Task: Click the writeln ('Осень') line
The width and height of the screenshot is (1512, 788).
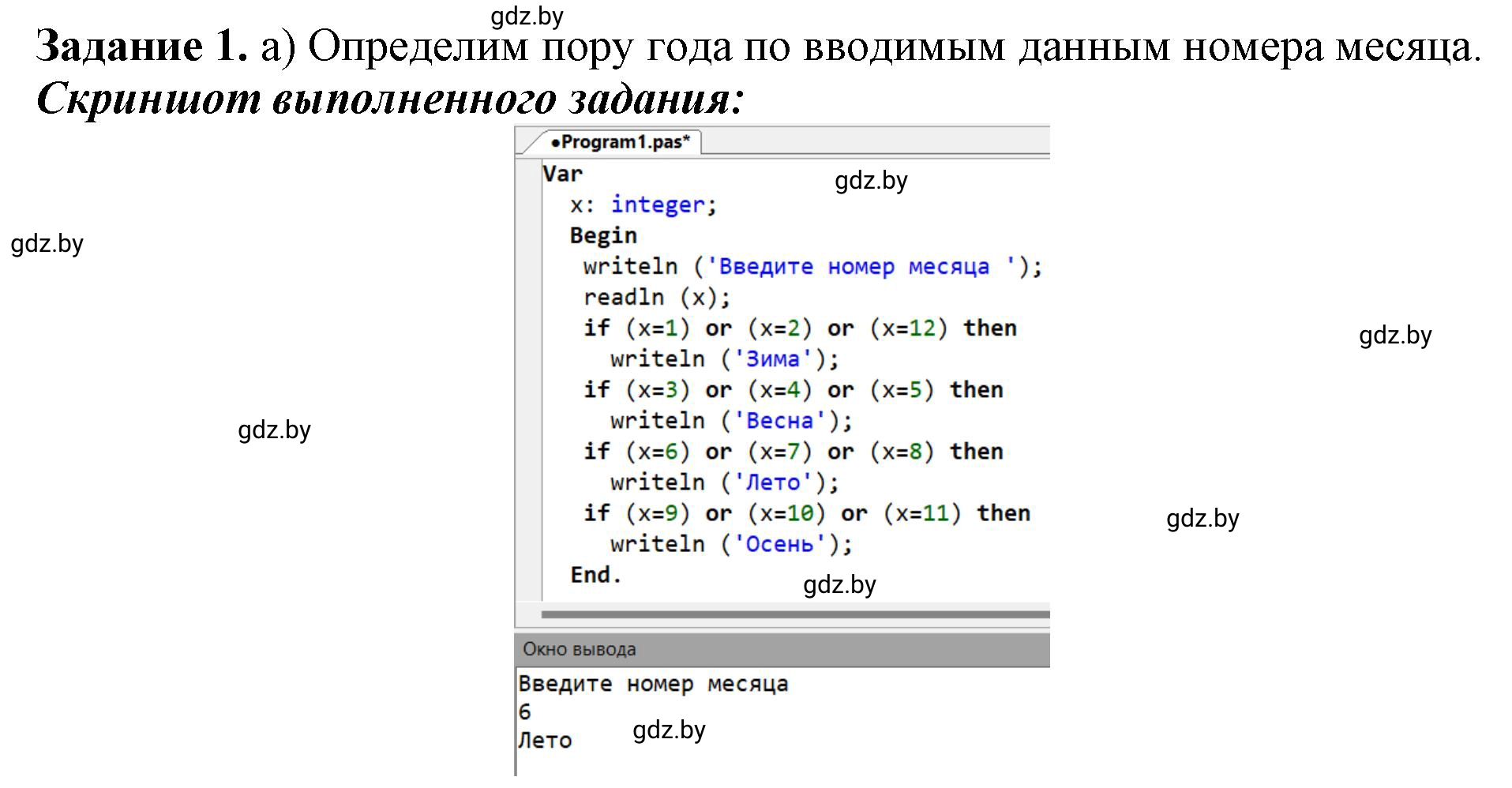Action: [x=731, y=543]
